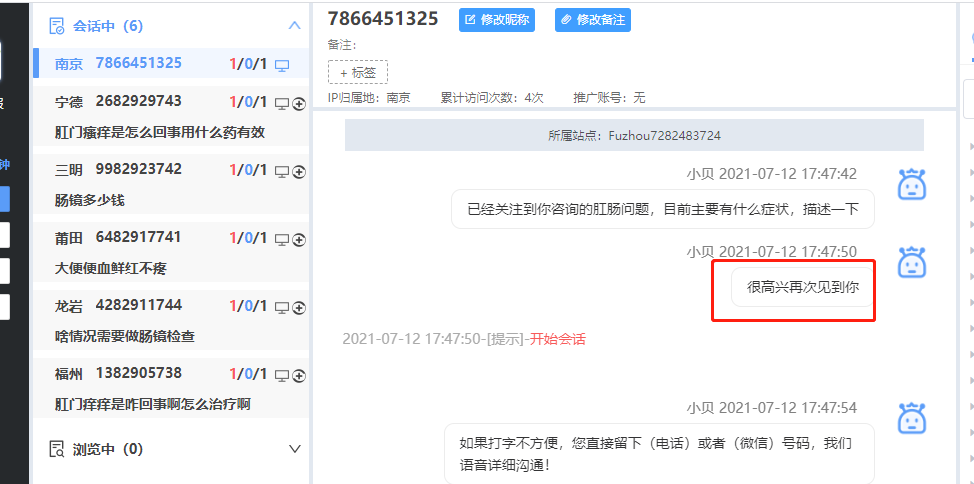Select the 大便便血鲜红不疼 conversation
This screenshot has height=484, width=974.
(171, 252)
